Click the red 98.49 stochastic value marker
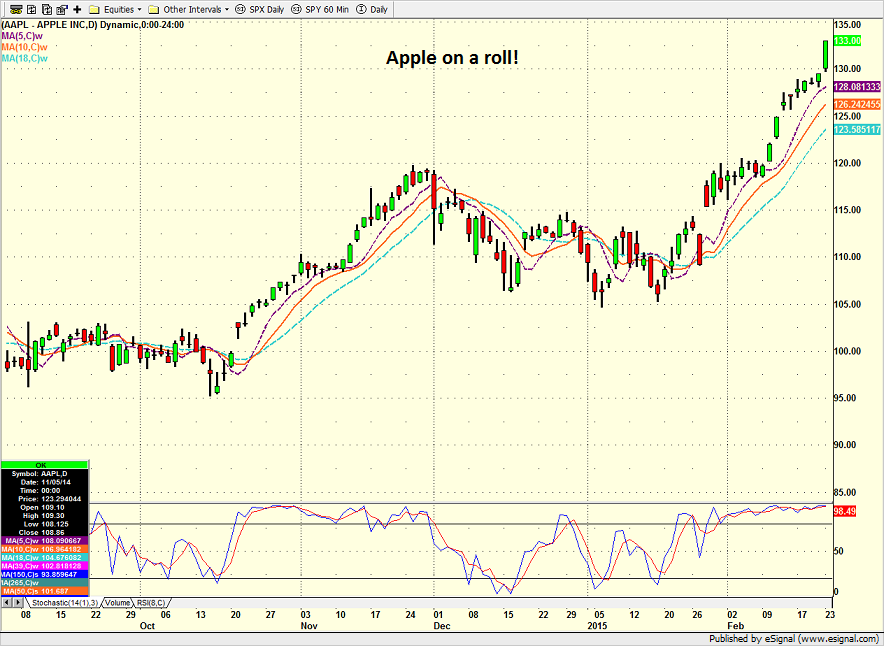 click(x=845, y=511)
